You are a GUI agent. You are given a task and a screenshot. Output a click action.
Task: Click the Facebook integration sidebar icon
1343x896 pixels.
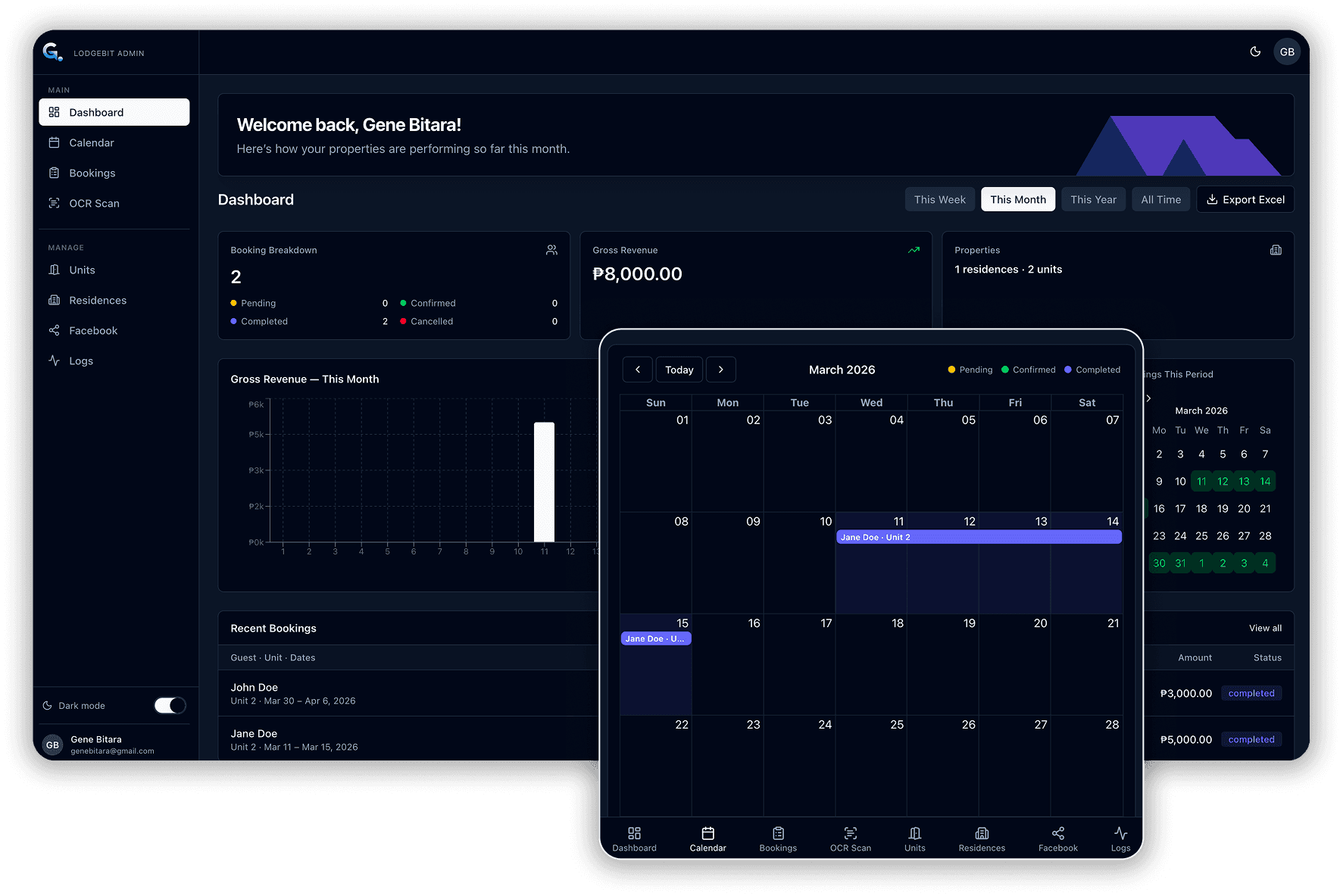click(54, 330)
